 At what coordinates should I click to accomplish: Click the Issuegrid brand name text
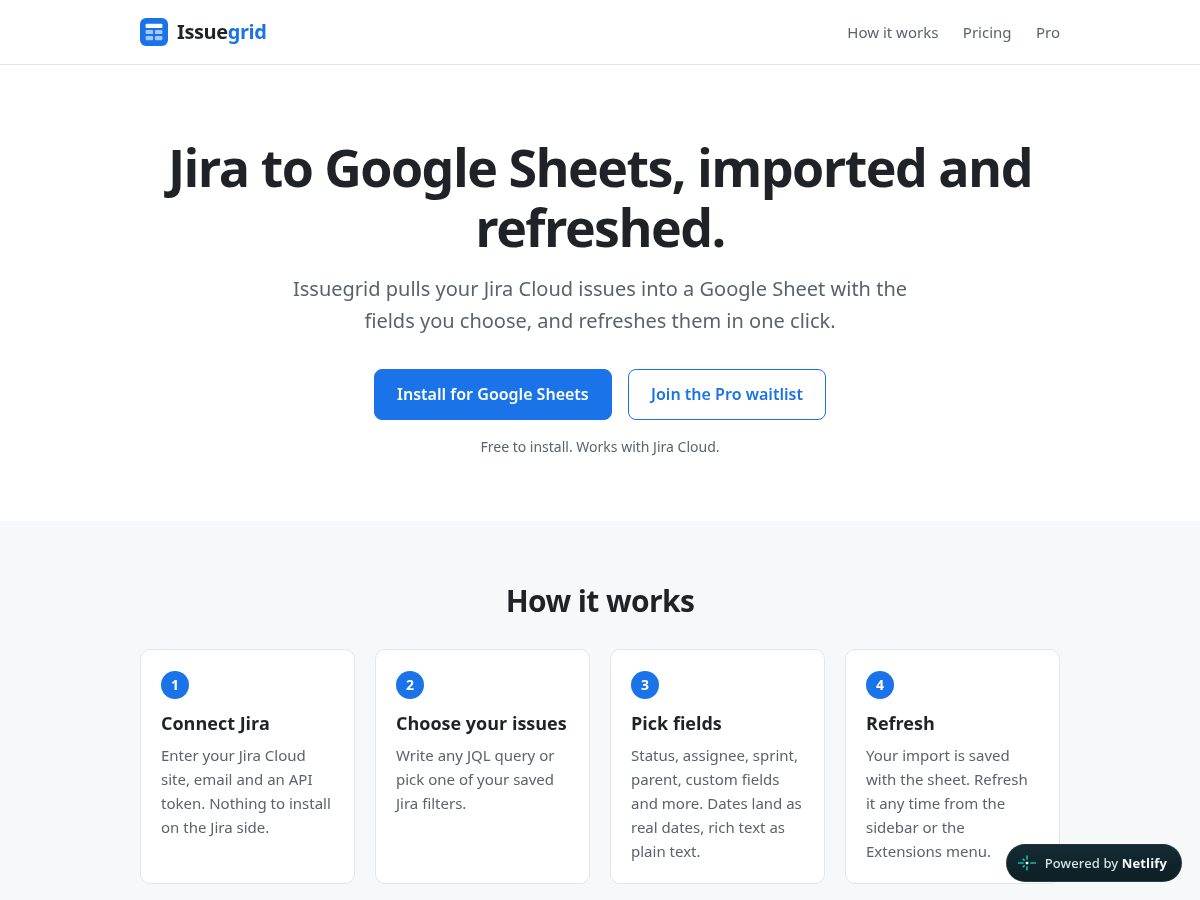(x=221, y=32)
